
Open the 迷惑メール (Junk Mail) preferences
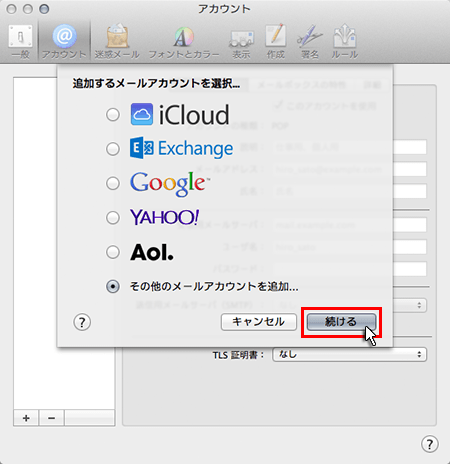click(117, 41)
